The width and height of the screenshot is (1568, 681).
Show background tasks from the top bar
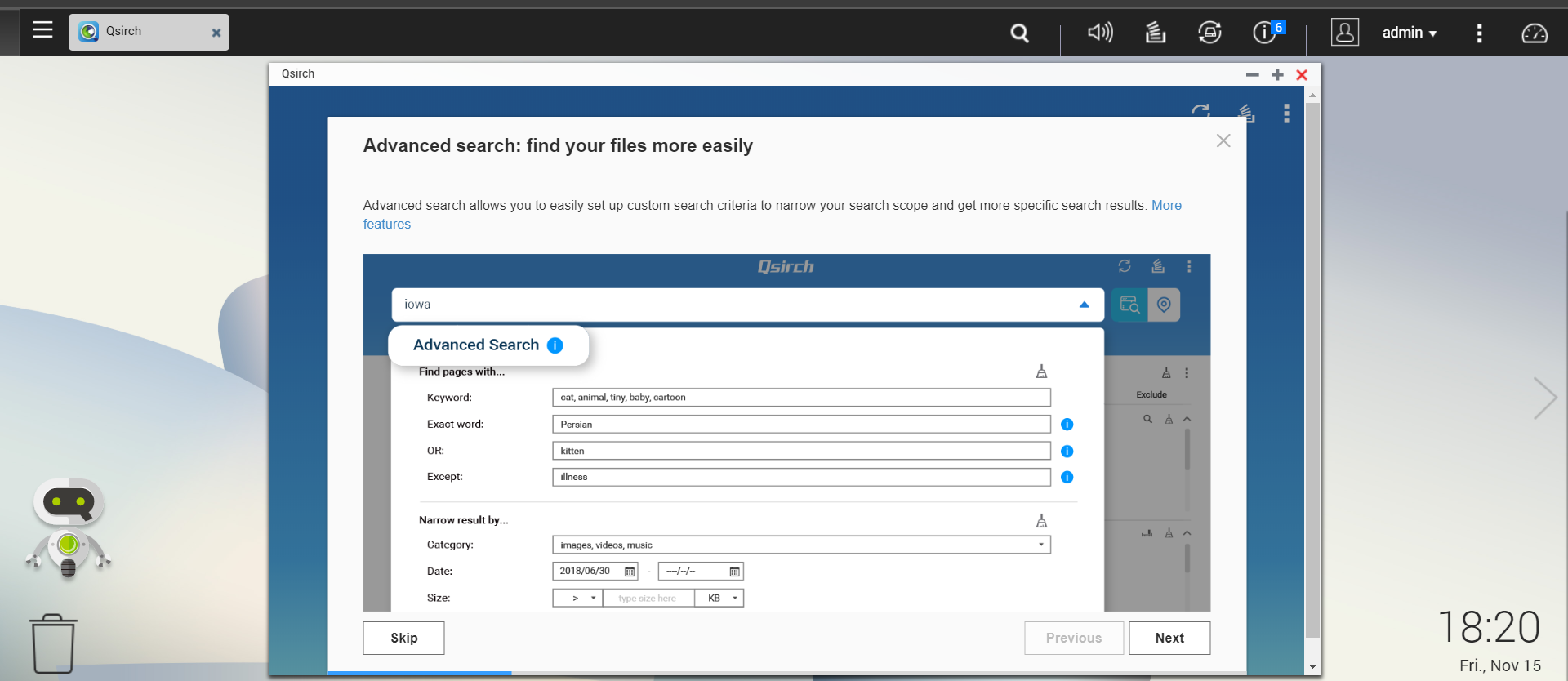tap(1156, 33)
